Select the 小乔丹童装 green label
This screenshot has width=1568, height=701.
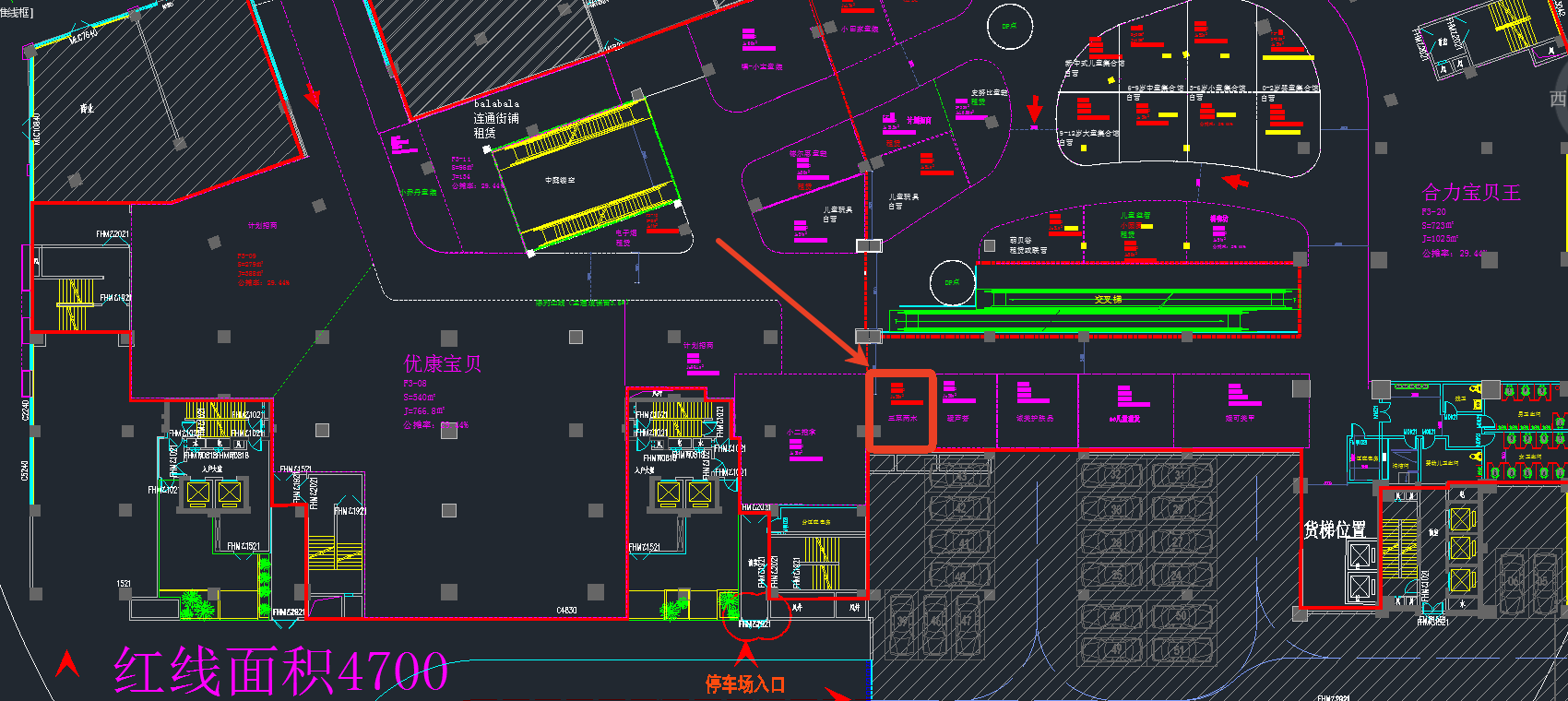click(418, 193)
